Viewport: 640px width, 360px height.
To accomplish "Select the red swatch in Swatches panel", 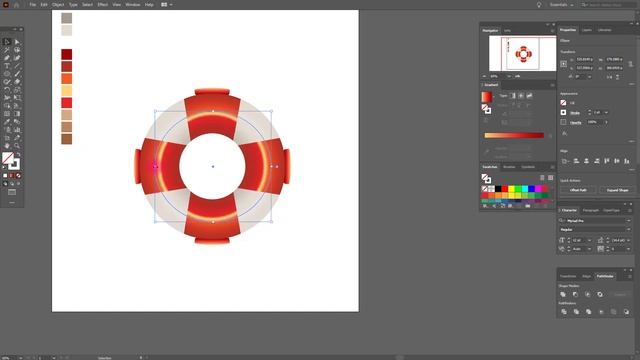I will pos(505,189).
